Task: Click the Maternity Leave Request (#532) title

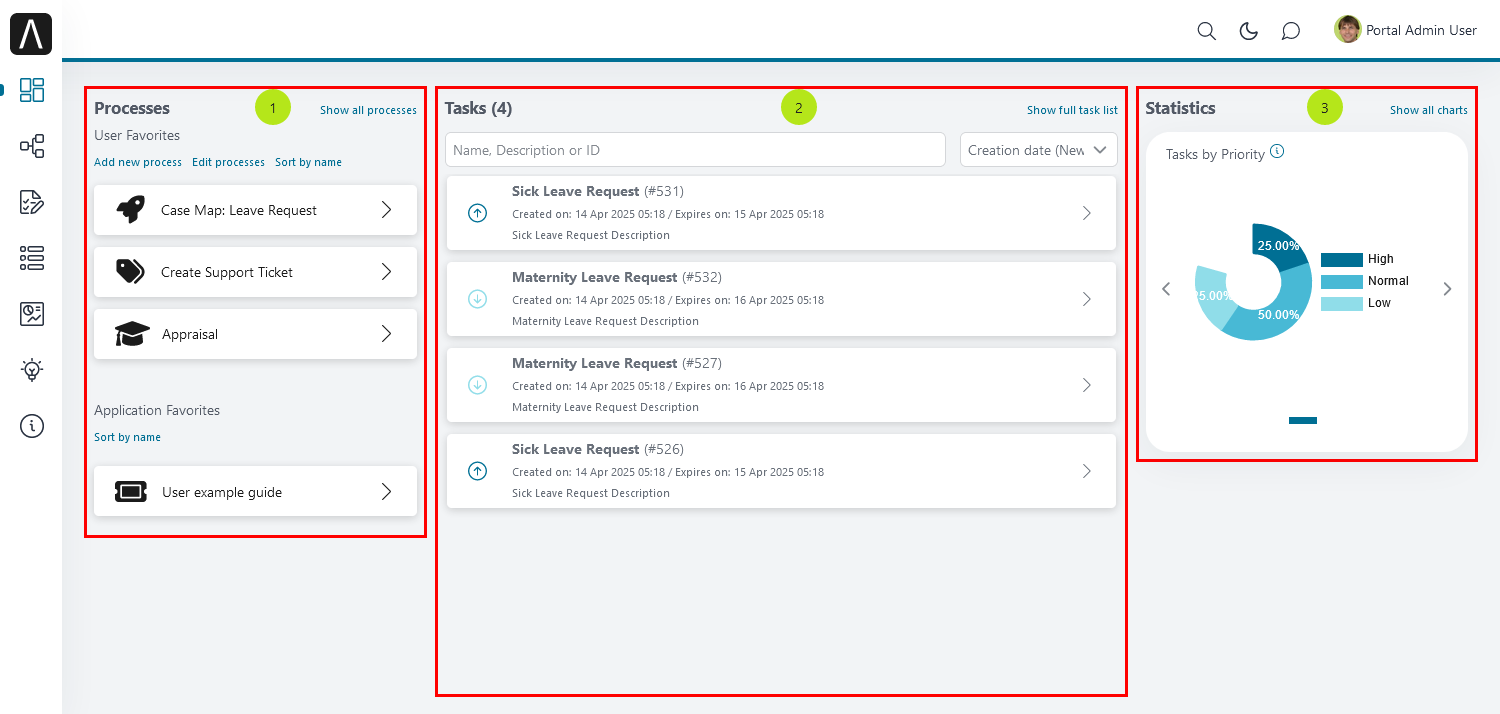Action: pyautogui.click(x=617, y=277)
